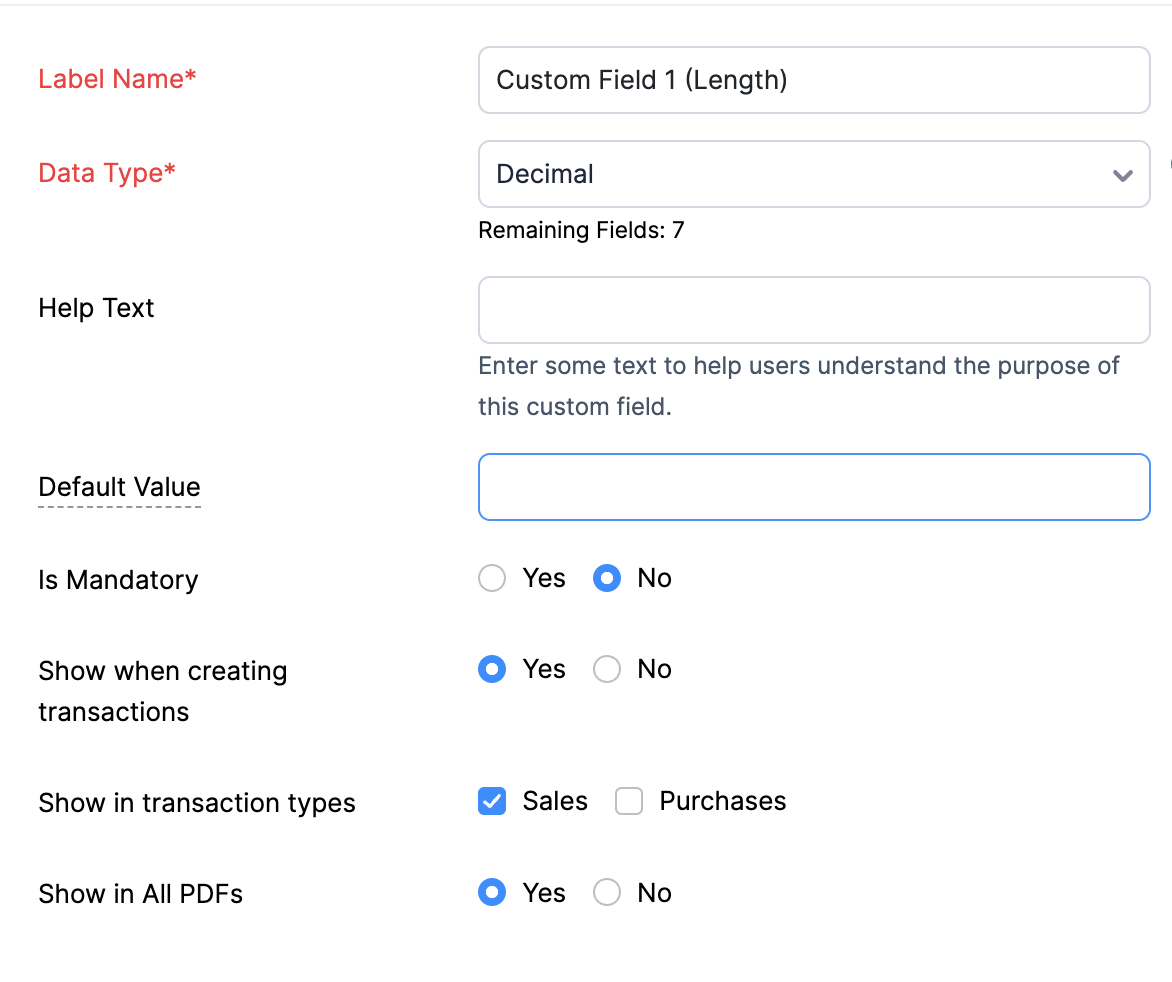1172x982 pixels.
Task: Select Yes for Is Mandatory
Action: click(492, 579)
